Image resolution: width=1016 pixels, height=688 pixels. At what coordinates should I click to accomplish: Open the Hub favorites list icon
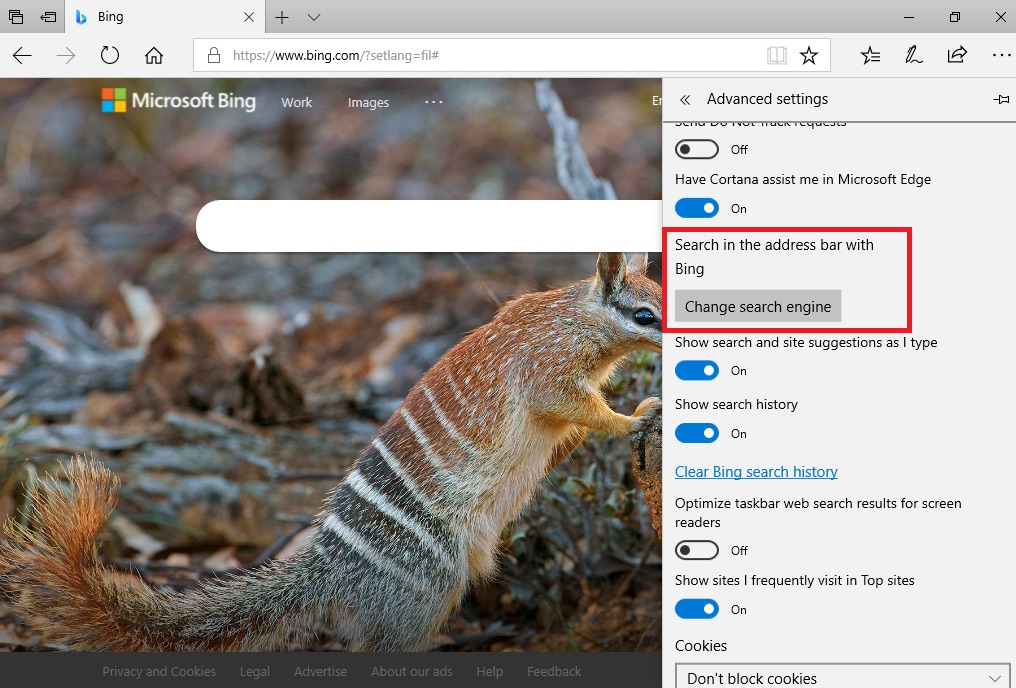(870, 56)
